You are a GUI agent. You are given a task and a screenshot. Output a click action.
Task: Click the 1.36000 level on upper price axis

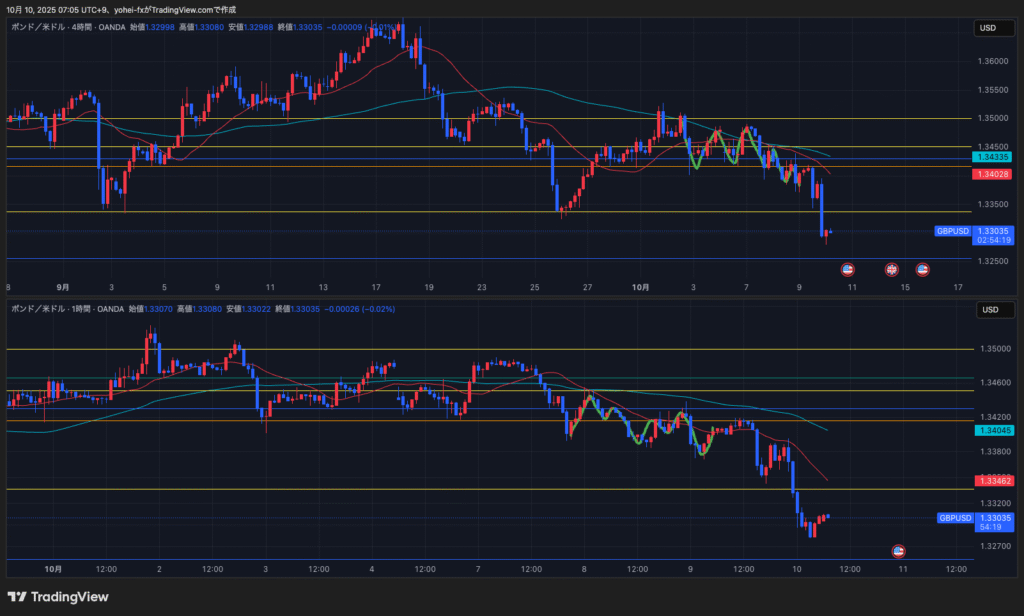tap(991, 61)
